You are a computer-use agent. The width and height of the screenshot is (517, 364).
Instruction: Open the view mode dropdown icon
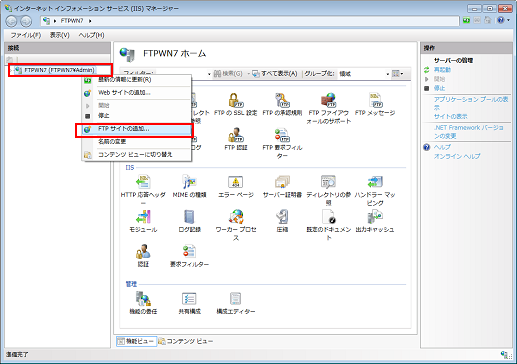[x=397, y=74]
